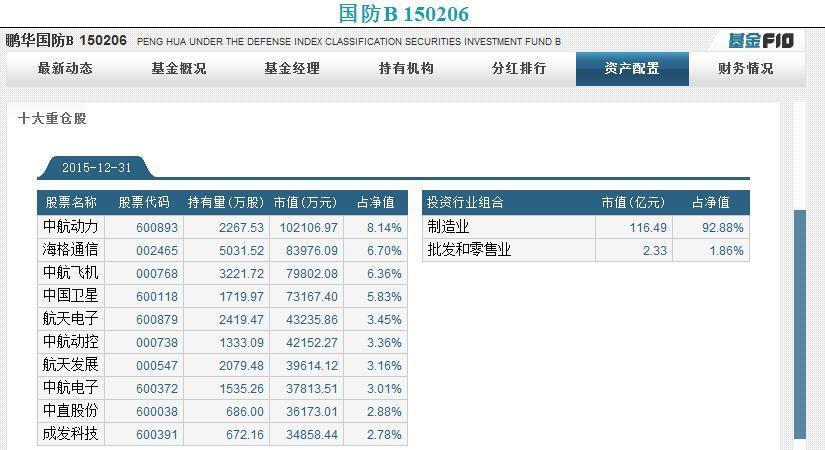Viewport: 825px width, 450px height.
Task: Click the vertical scrollbar thumb
Action: (800, 324)
